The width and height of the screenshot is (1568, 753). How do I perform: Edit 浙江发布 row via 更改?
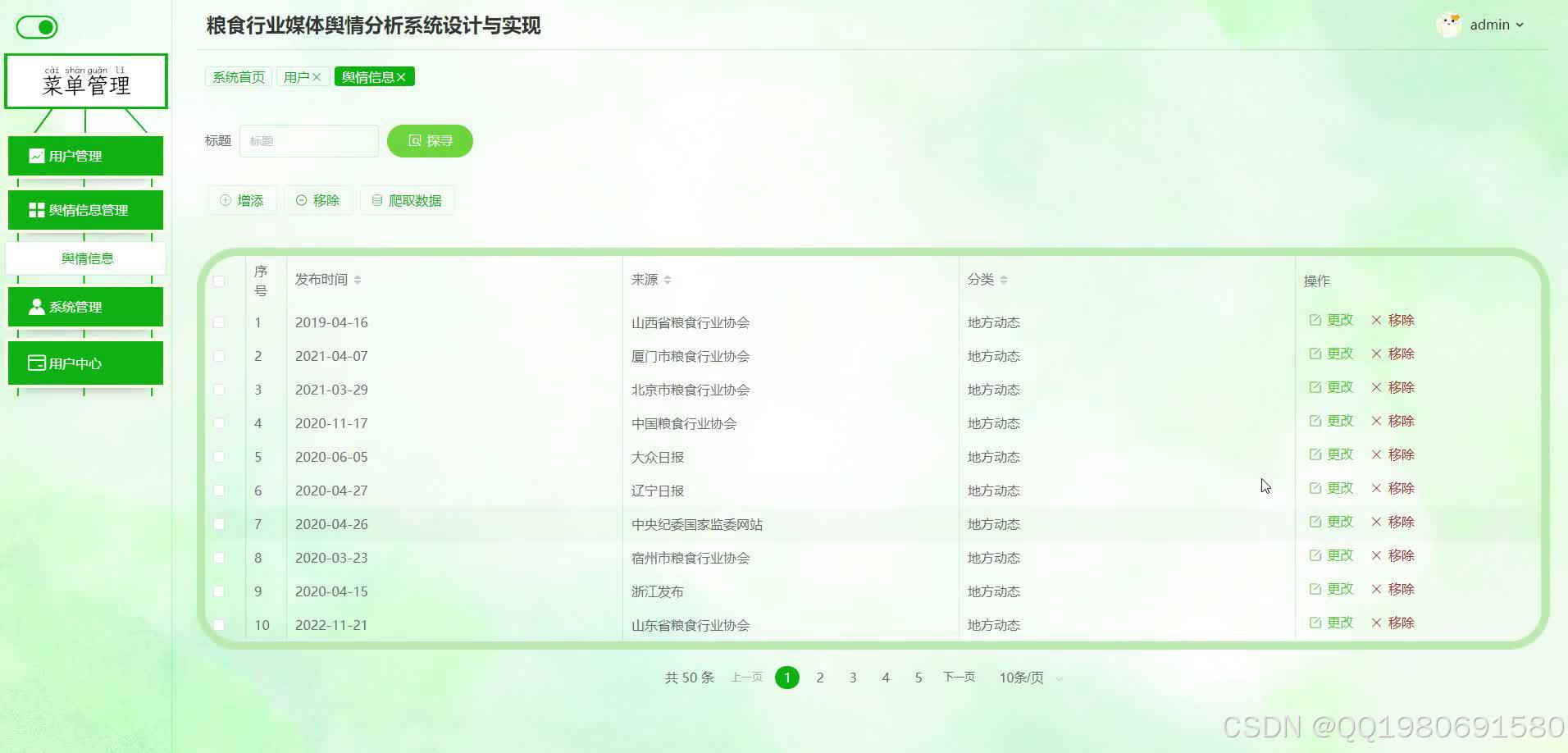coord(1331,589)
